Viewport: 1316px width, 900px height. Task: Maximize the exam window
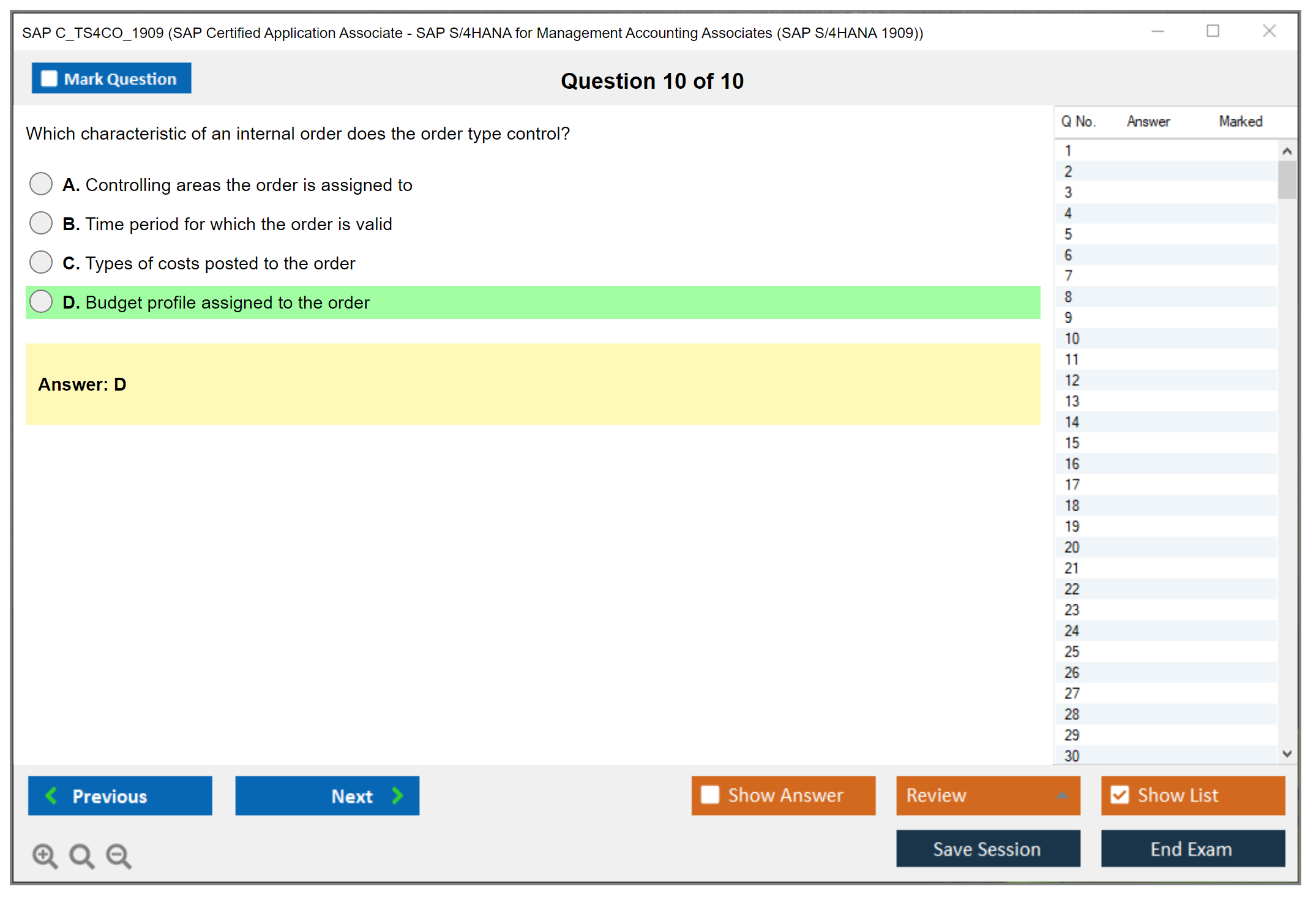[x=1213, y=31]
